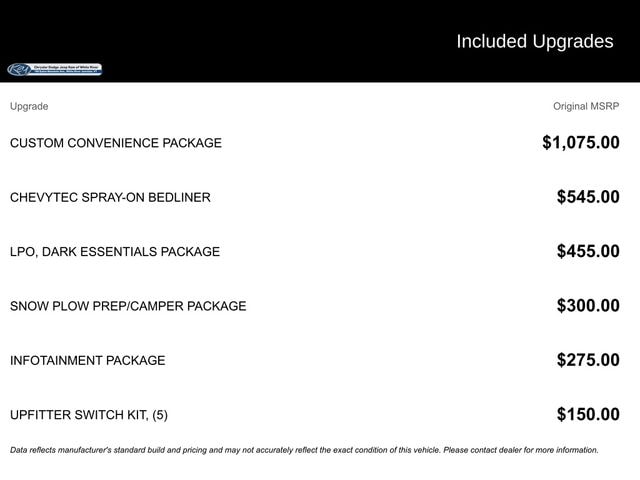Viewport: 640px width, 480px height.
Task: Click 'Please contact dealer for more information' text
Action: 521,450
